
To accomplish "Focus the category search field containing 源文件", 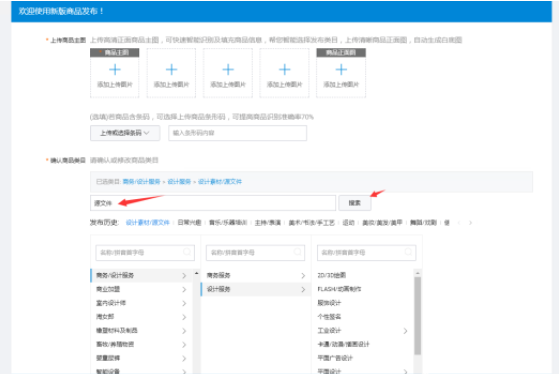I will 213,203.
